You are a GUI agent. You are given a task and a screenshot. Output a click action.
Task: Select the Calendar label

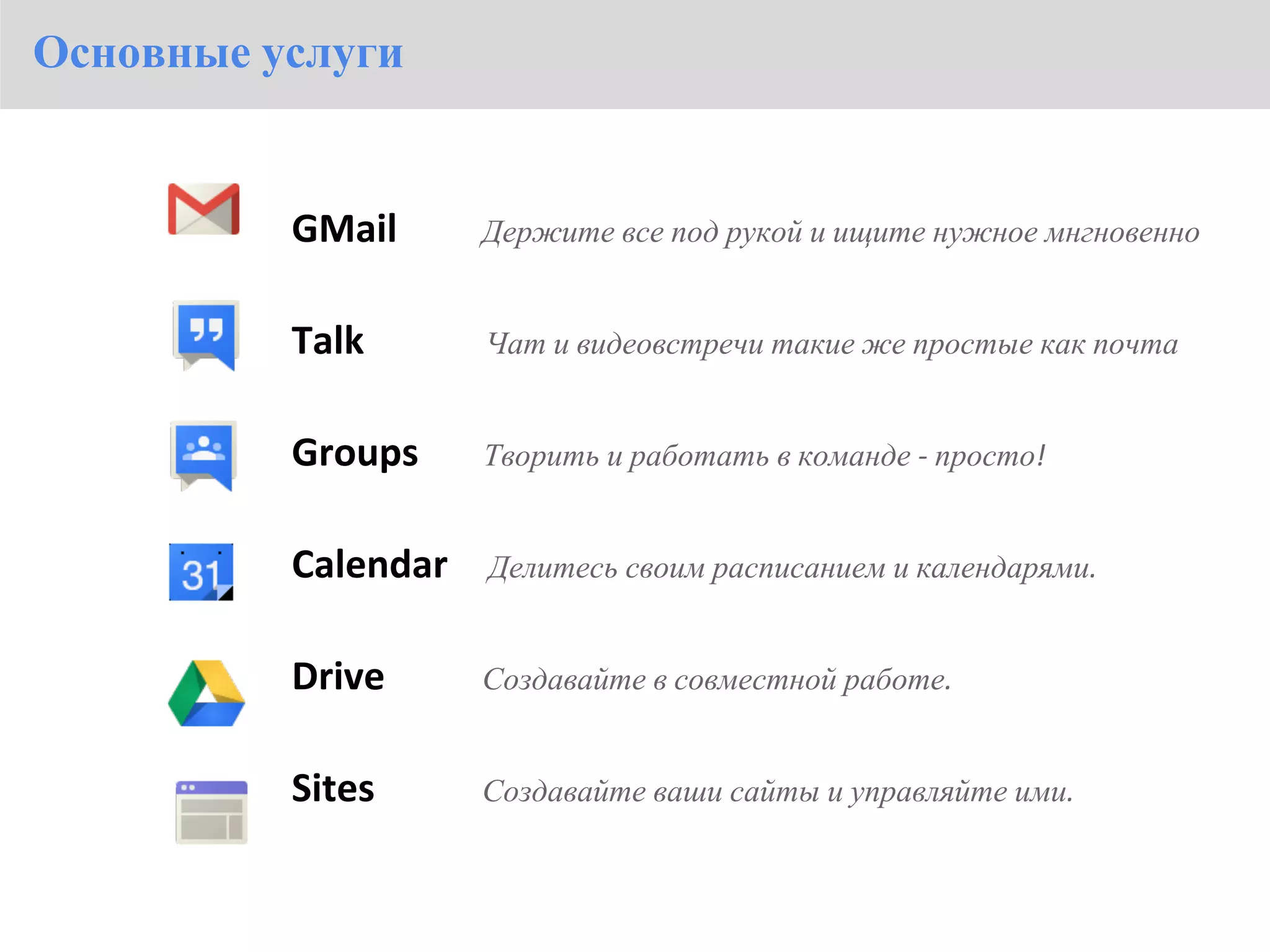[x=370, y=564]
